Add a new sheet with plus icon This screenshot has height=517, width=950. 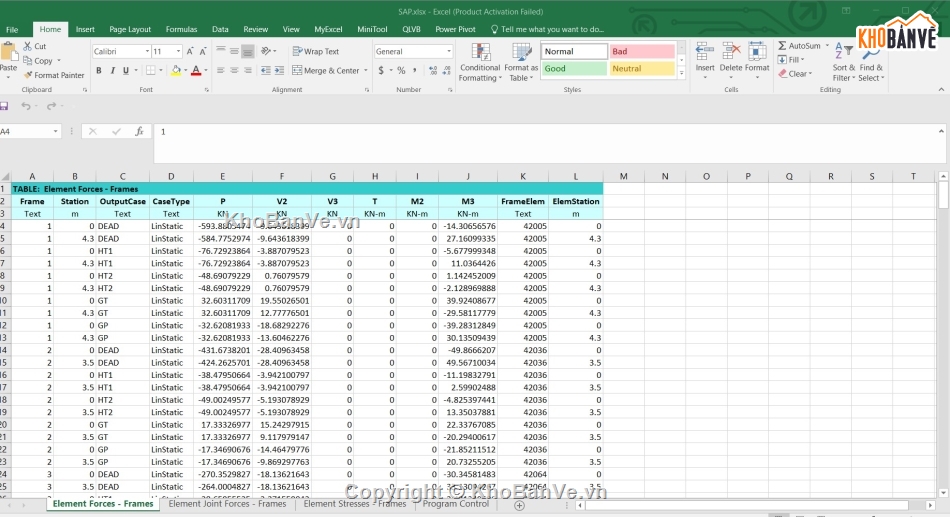click(x=519, y=505)
